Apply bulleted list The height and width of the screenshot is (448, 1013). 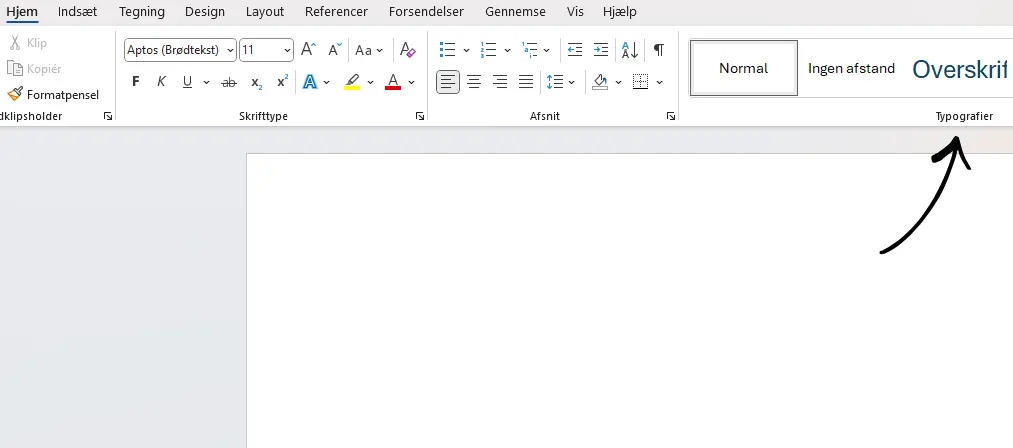coord(447,50)
